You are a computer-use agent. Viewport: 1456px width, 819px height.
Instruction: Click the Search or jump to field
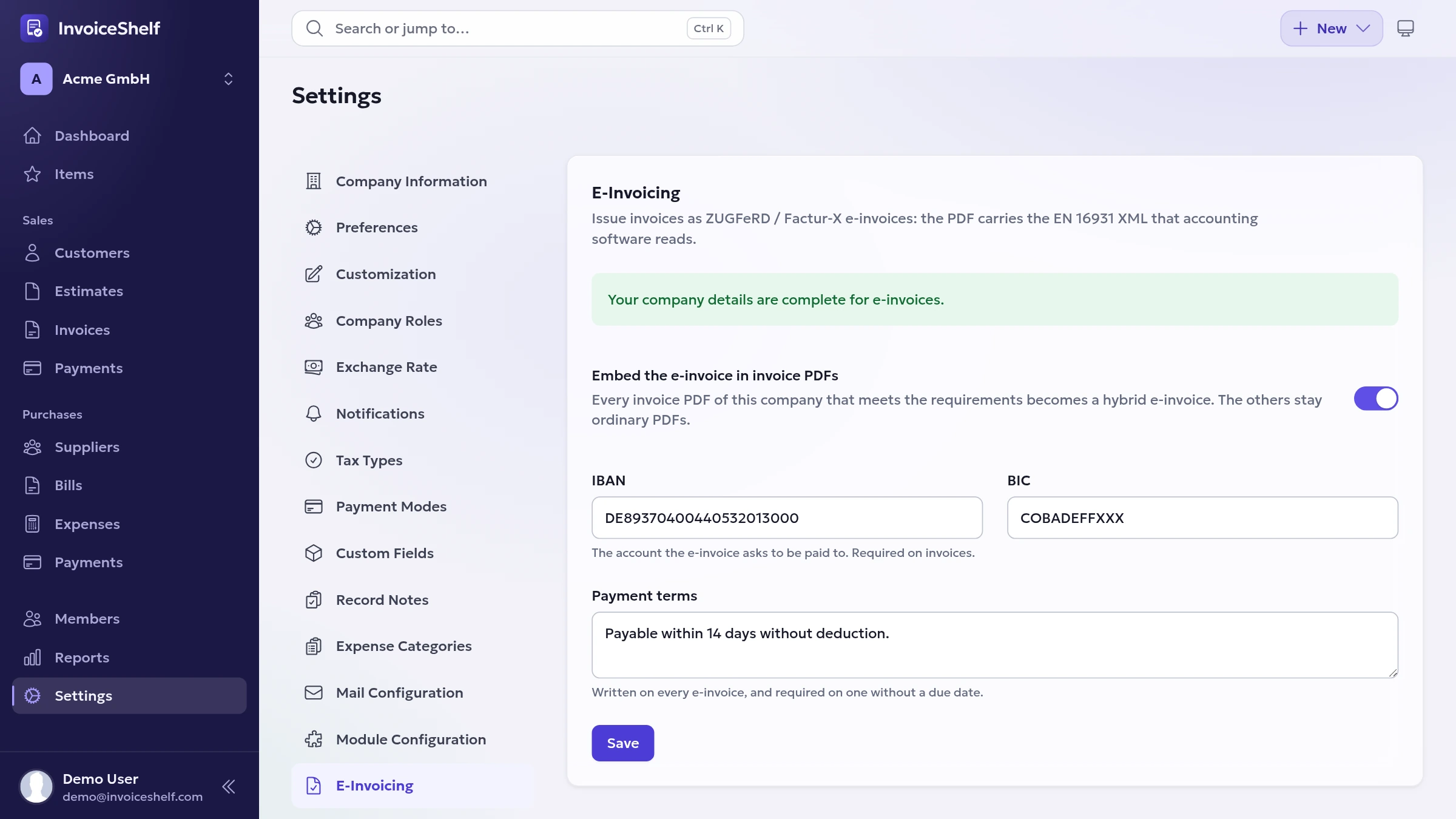(517, 29)
